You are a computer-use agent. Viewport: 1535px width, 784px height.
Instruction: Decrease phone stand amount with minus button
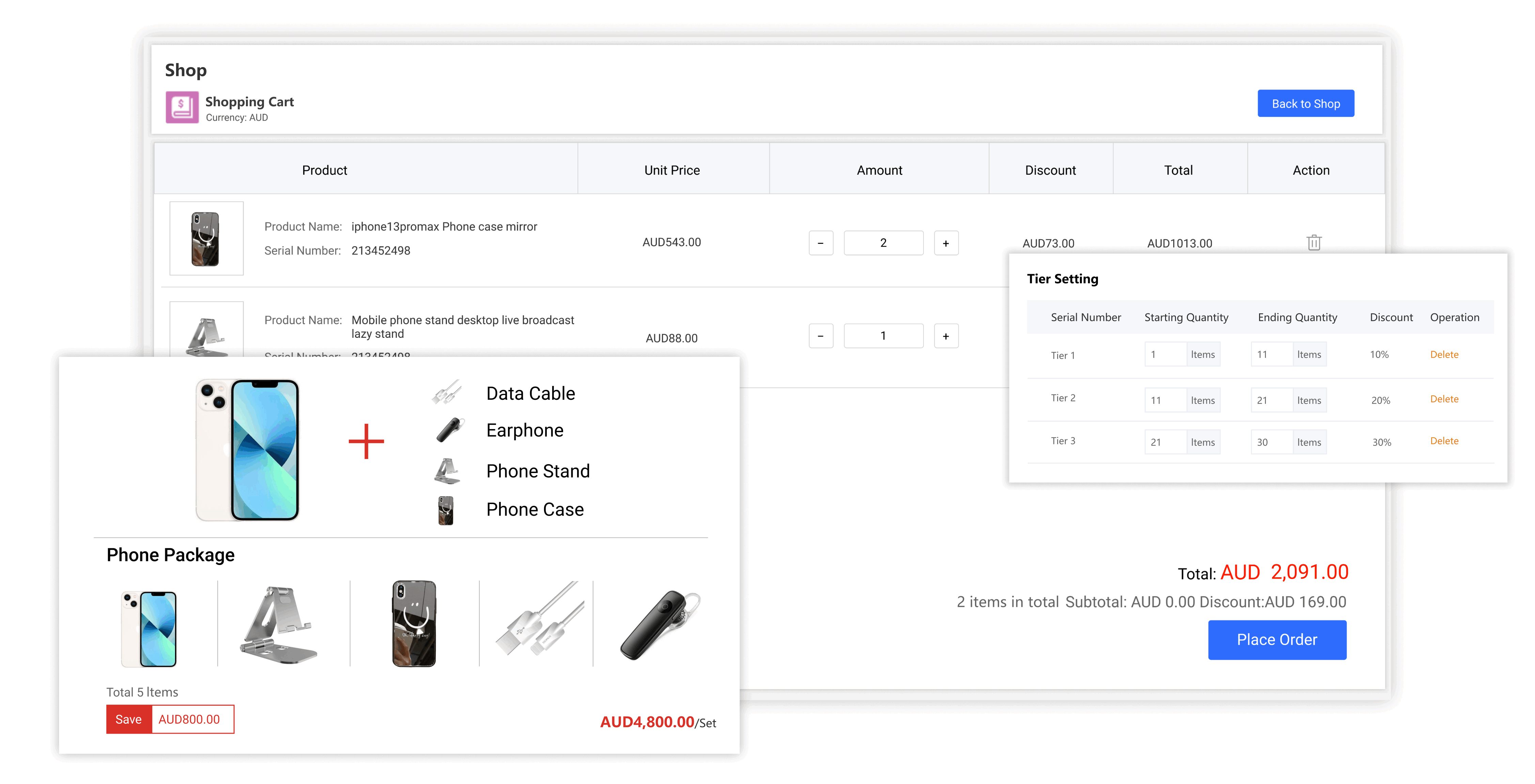click(x=821, y=336)
